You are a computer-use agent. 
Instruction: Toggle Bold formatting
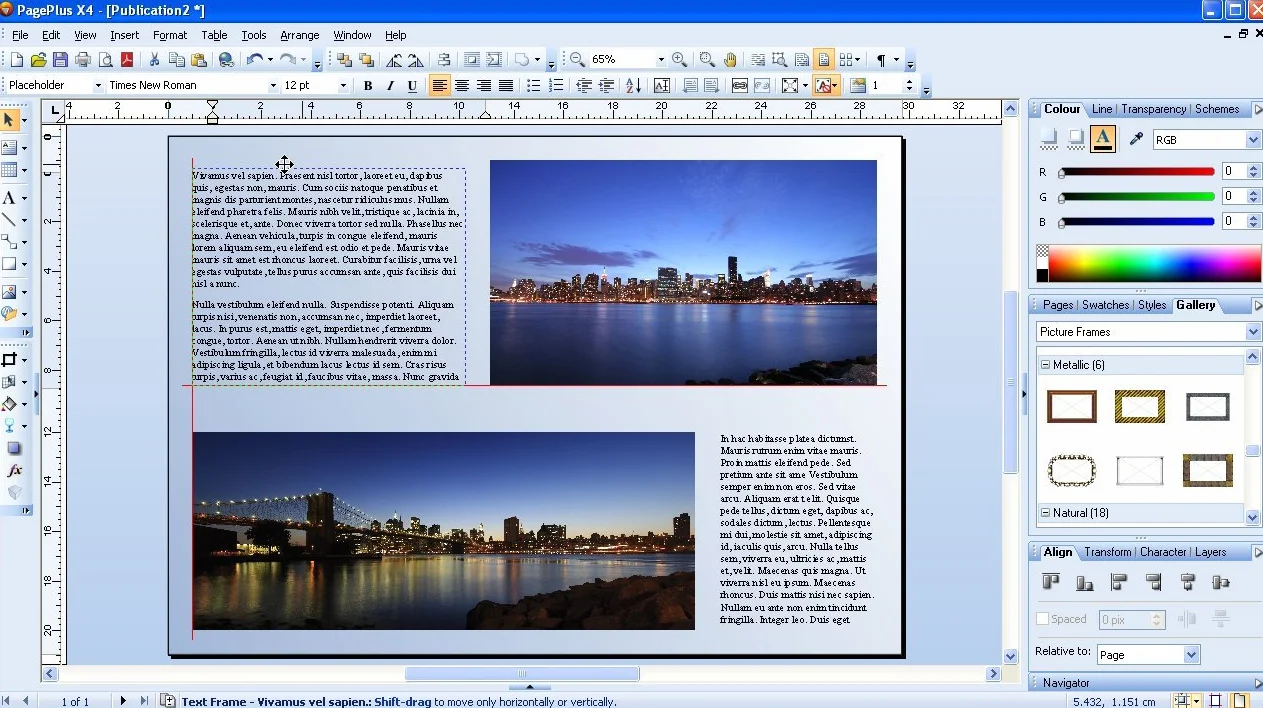coord(368,86)
